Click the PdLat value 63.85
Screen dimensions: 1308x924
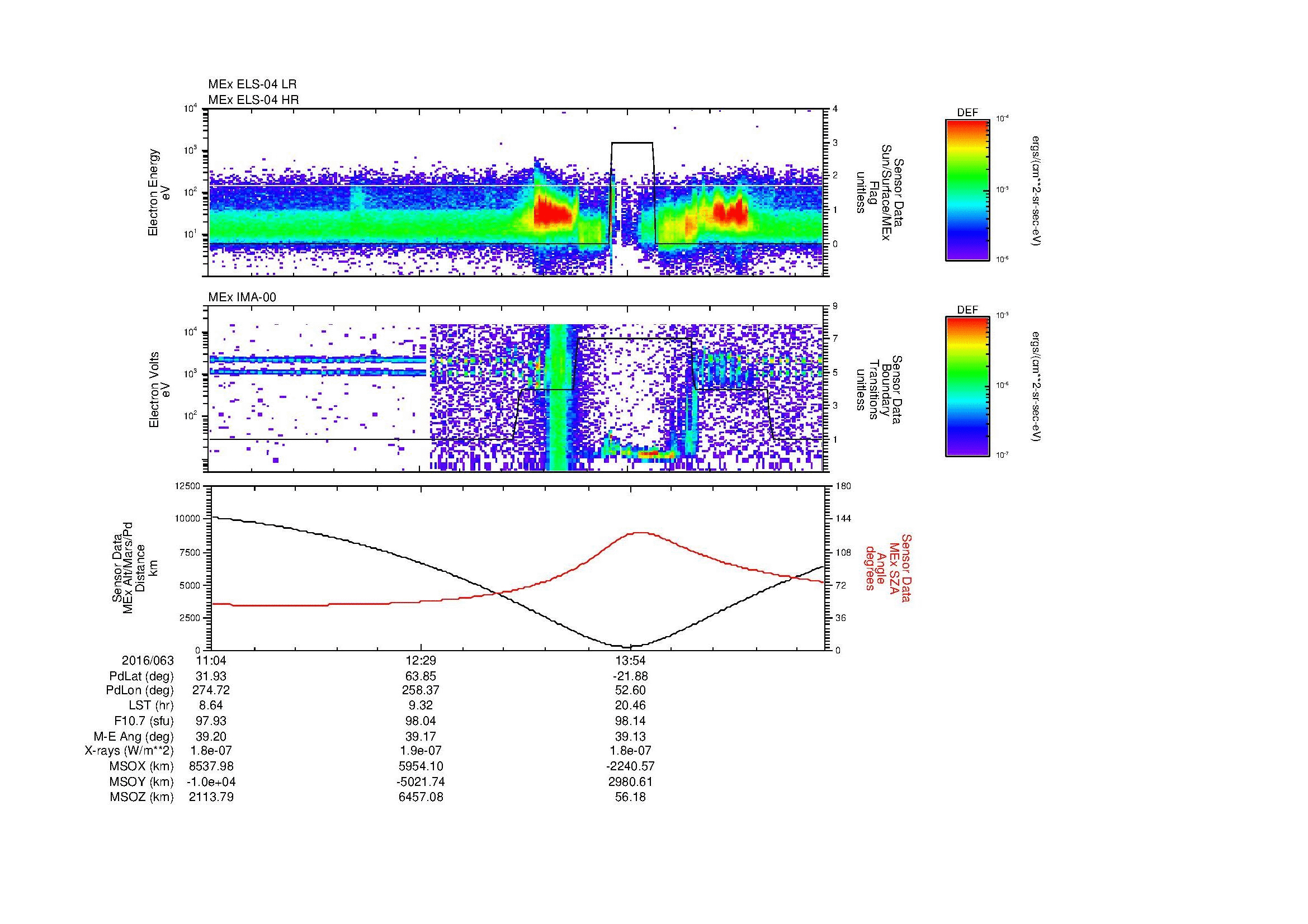(x=421, y=676)
